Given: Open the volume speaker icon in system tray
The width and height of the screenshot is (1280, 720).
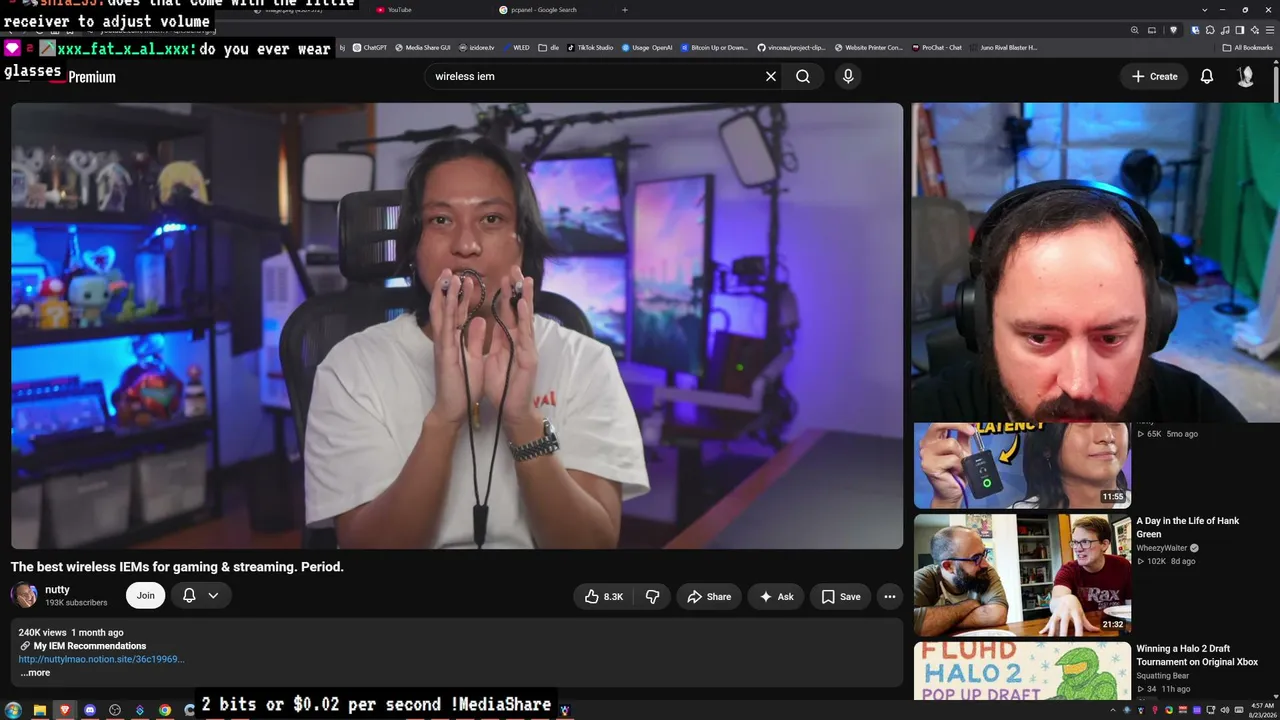Looking at the screenshot, I should [x=1226, y=710].
